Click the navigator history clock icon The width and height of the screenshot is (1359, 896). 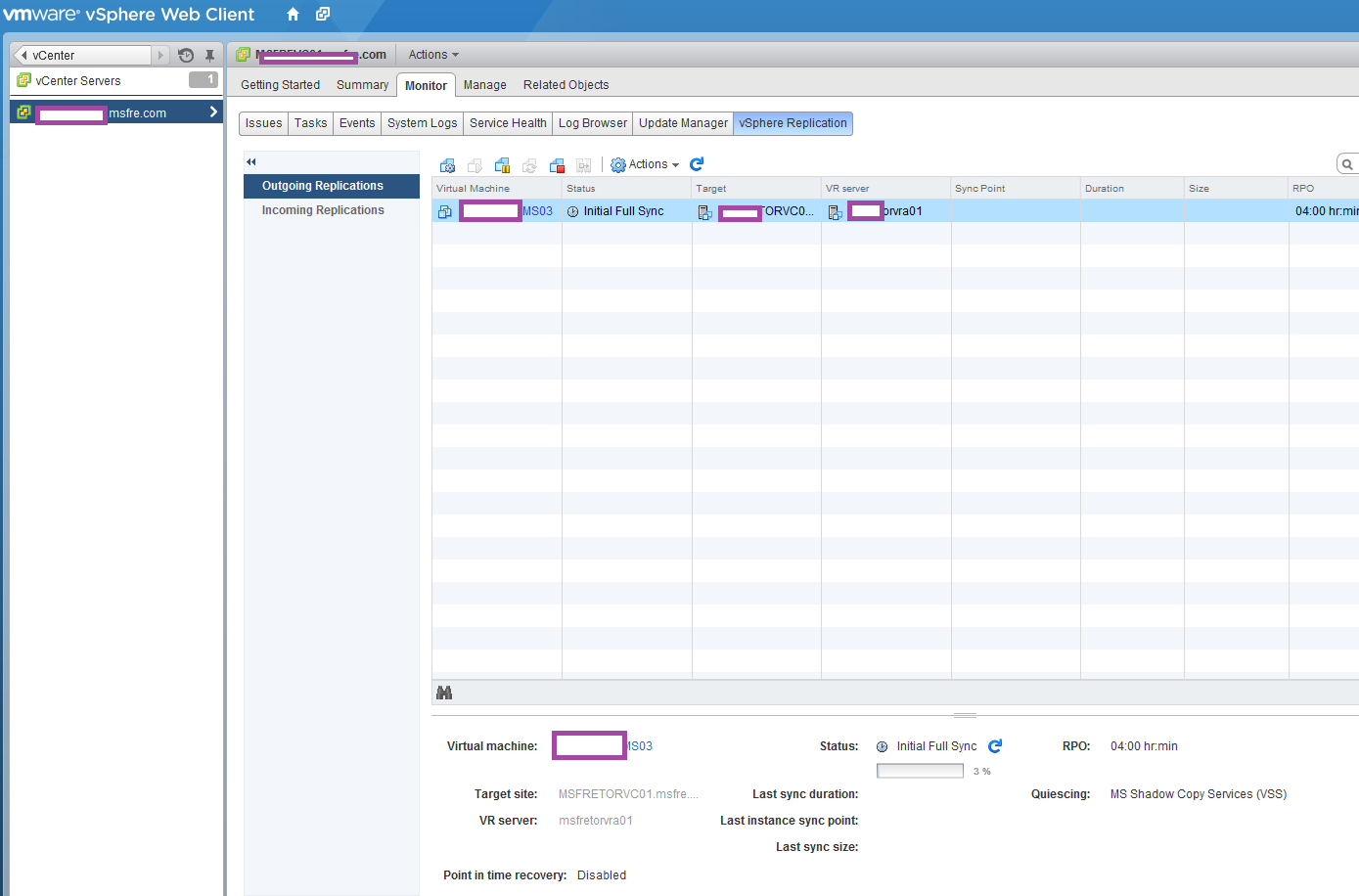coord(186,56)
